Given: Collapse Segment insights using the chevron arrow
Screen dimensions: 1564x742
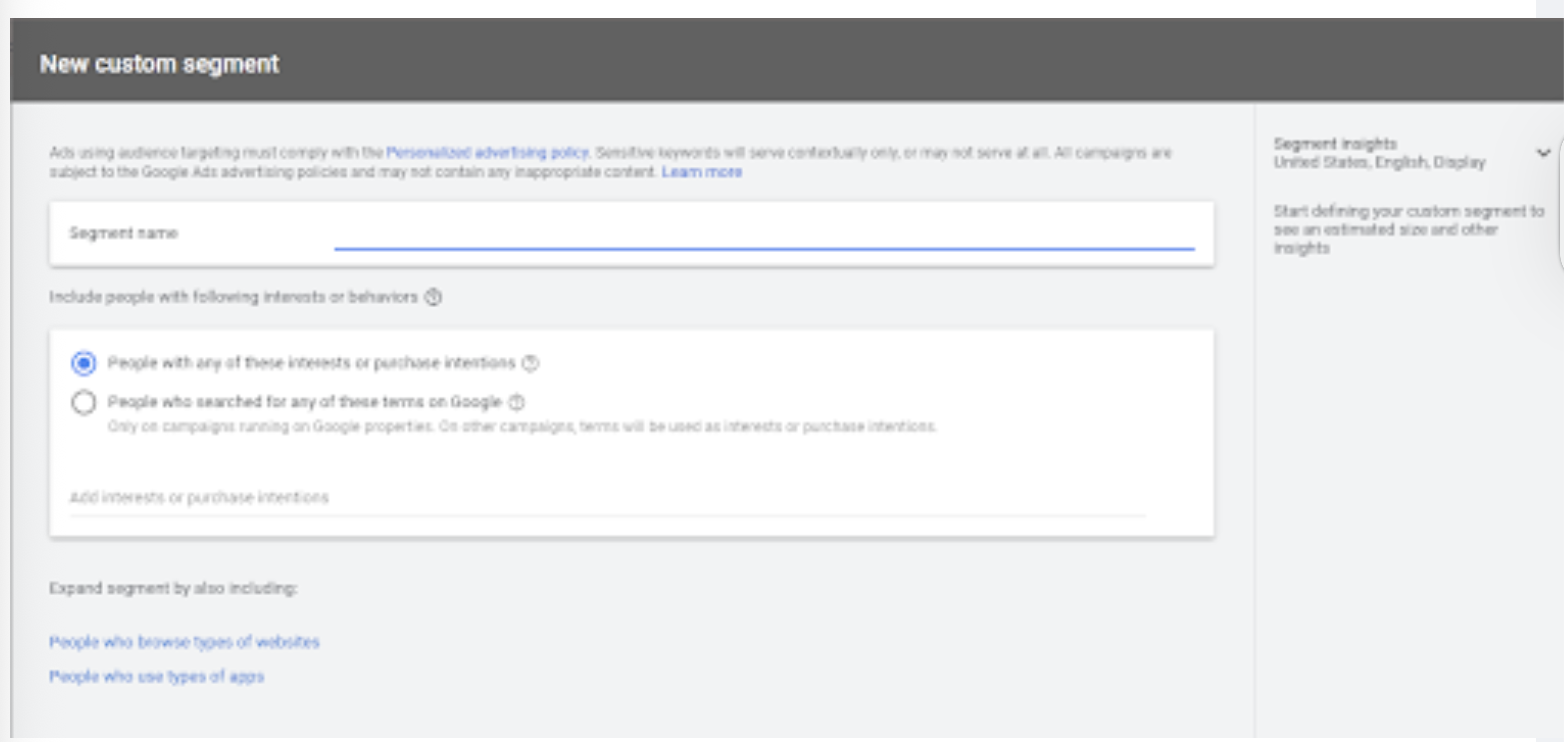Looking at the screenshot, I should point(1543,153).
